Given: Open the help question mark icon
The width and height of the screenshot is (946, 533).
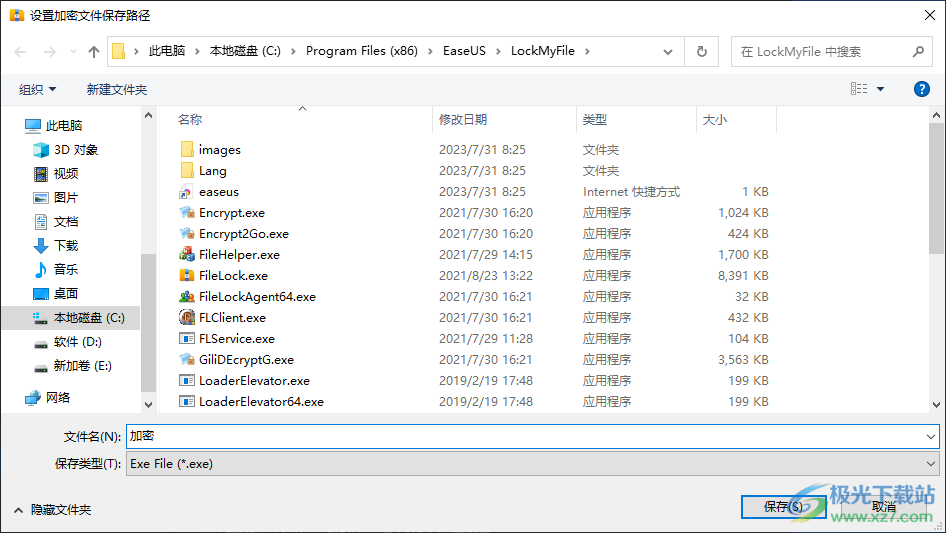Looking at the screenshot, I should (921, 89).
